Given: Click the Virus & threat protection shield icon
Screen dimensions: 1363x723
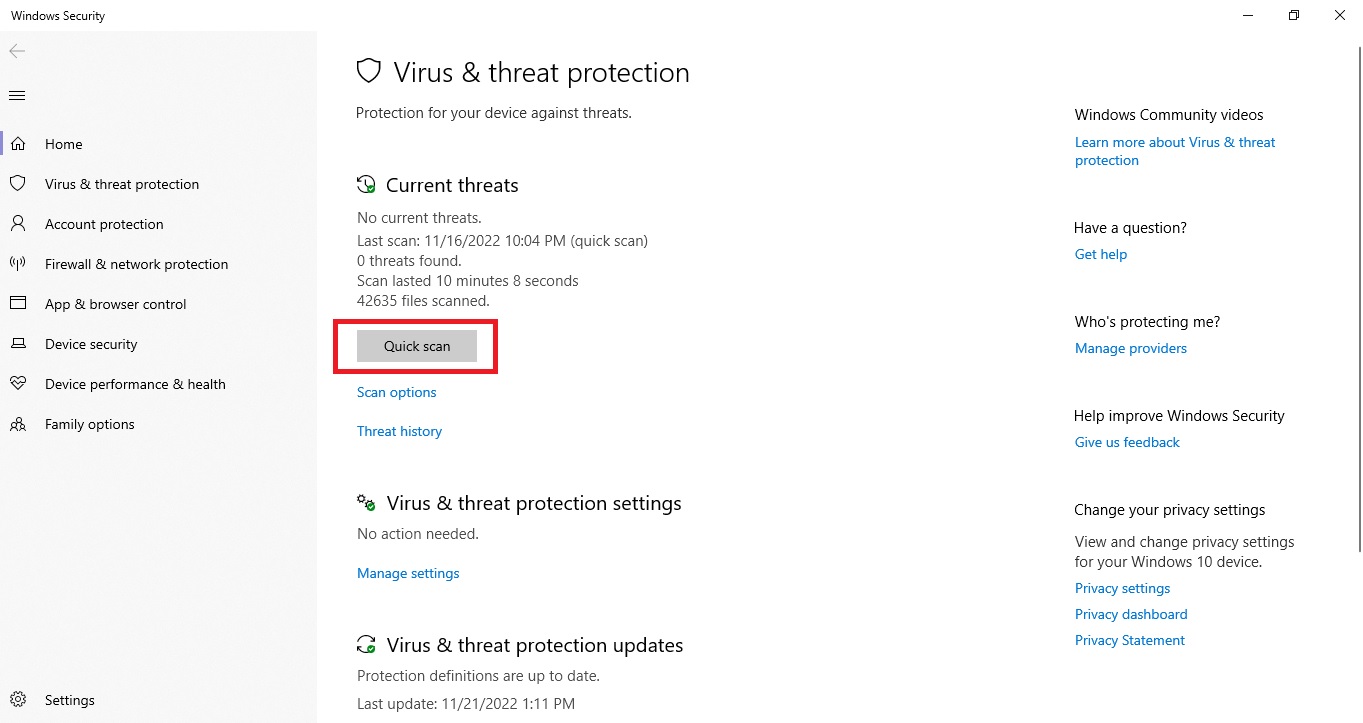Looking at the screenshot, I should click(x=17, y=184).
